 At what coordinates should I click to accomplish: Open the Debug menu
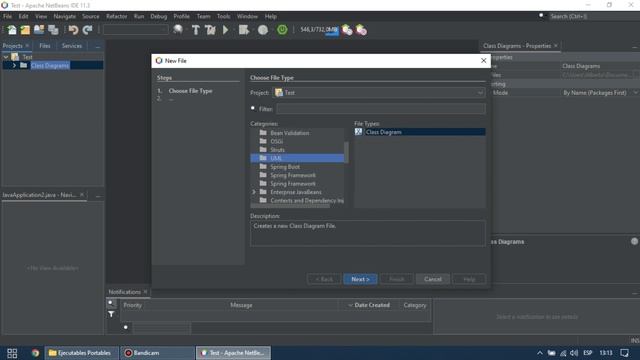158,16
